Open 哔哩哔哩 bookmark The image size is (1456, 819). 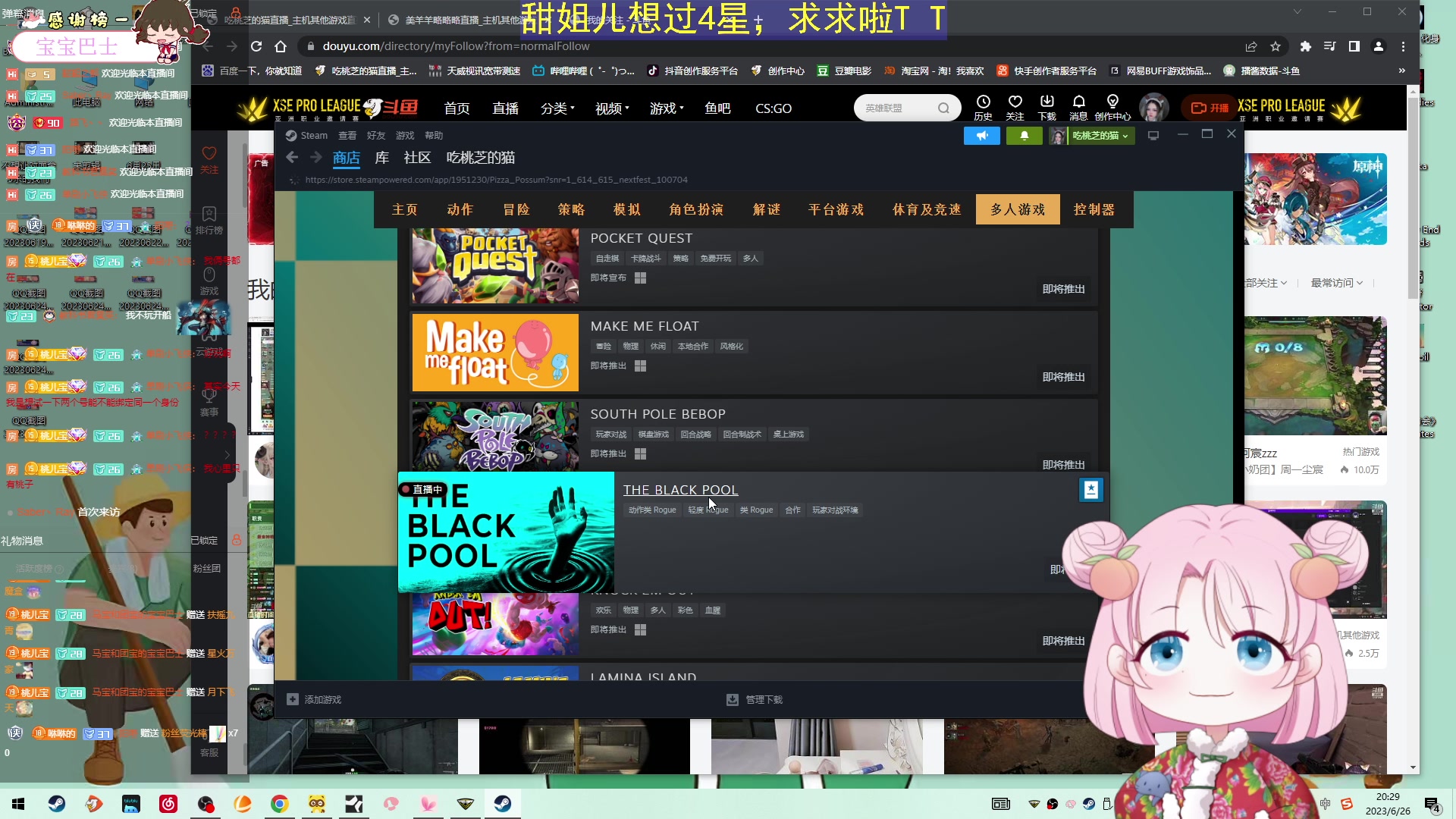click(x=582, y=71)
